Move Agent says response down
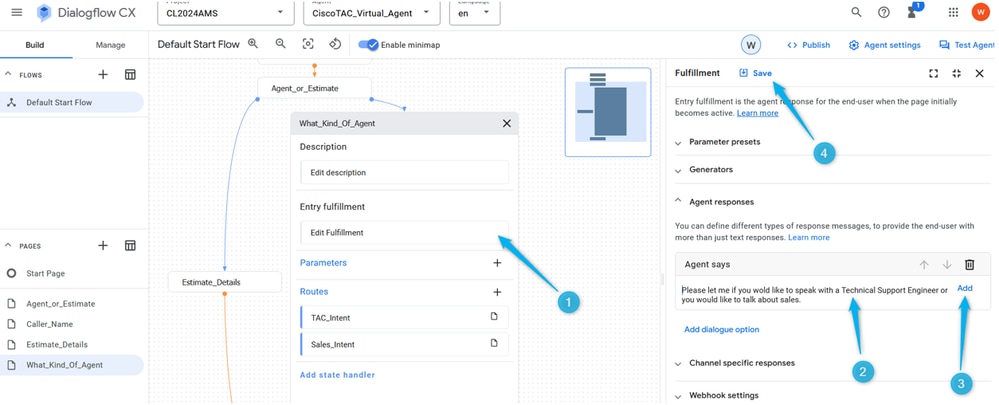Image resolution: width=999 pixels, height=405 pixels. coord(947,264)
